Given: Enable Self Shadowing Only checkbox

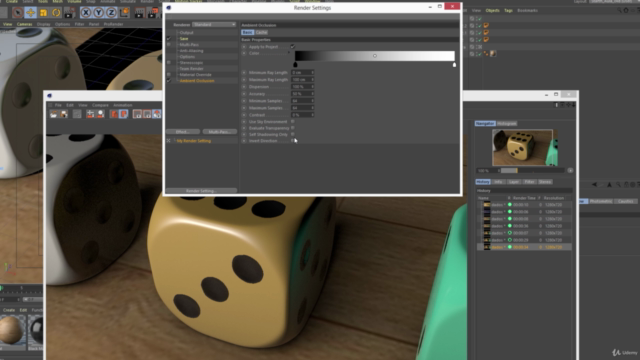Looking at the screenshot, I should tap(293, 134).
